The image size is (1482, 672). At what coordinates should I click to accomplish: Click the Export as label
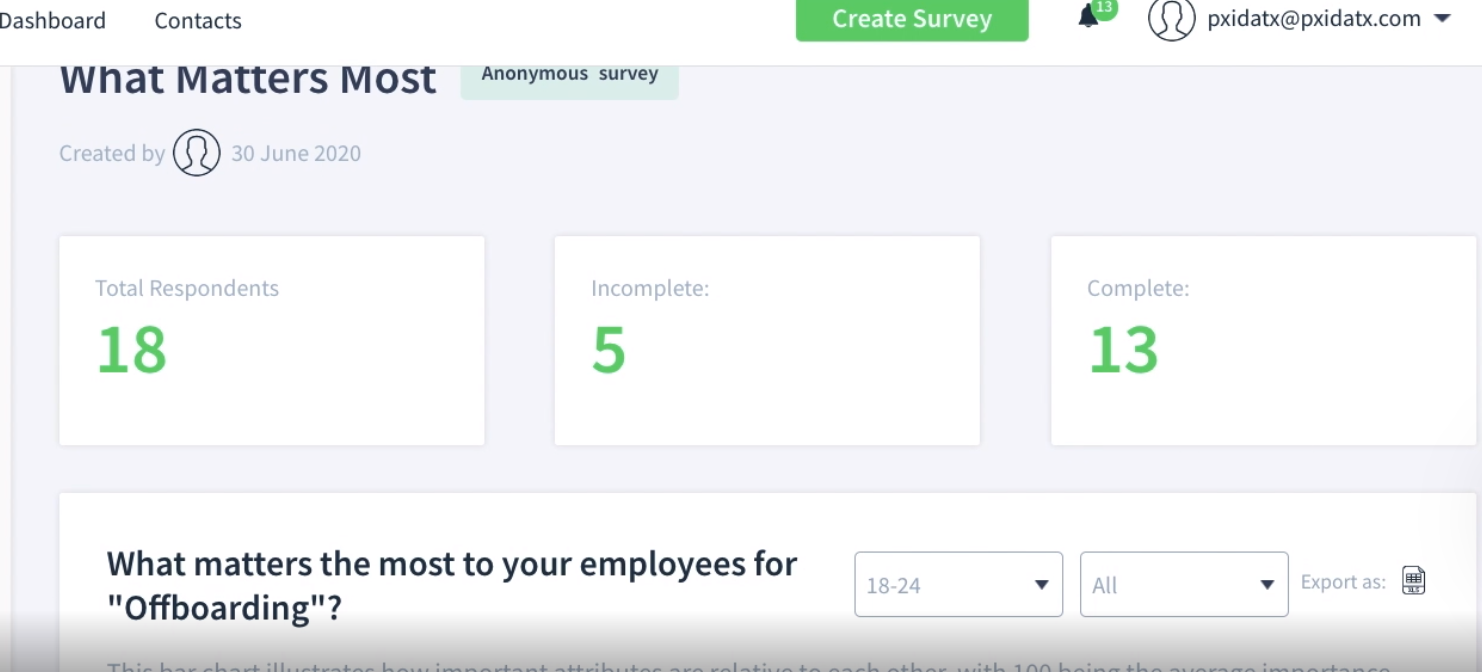1343,582
